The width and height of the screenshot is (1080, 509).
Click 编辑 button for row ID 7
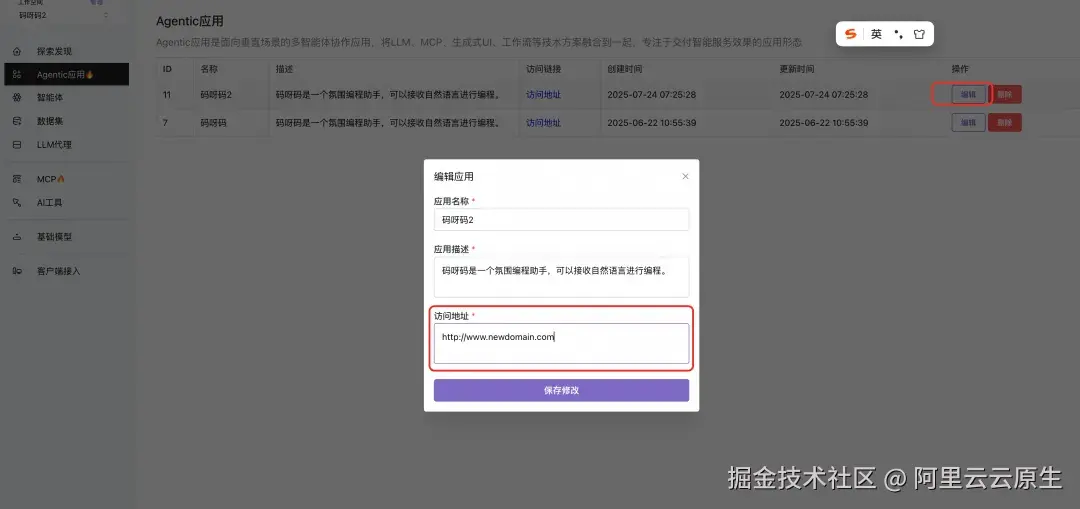(968, 123)
